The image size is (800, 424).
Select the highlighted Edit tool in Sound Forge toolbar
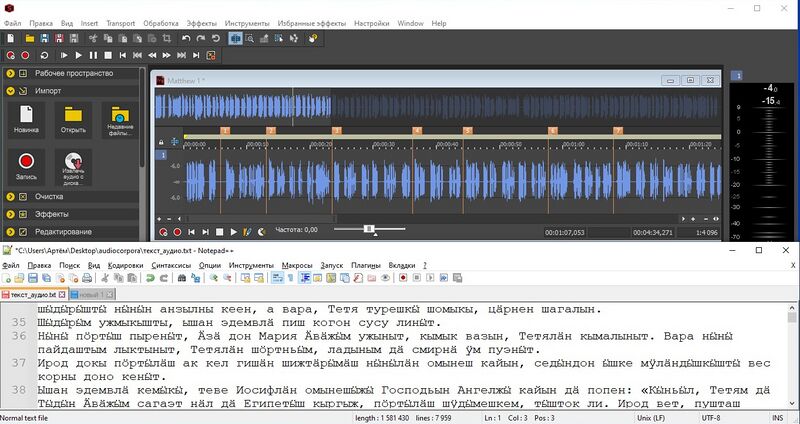pyautogui.click(x=235, y=38)
